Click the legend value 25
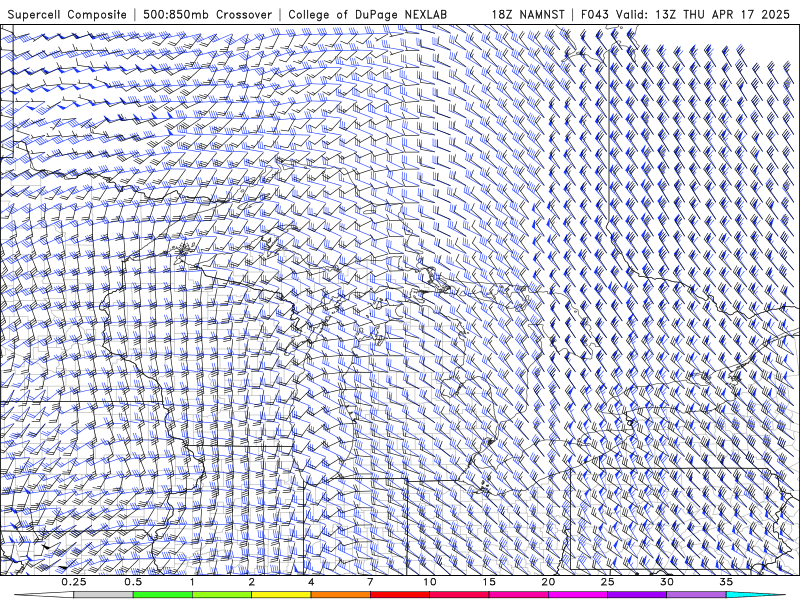 coord(608,582)
